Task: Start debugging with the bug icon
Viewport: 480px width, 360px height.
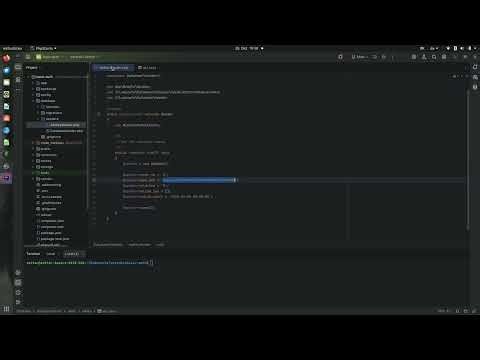Action: click(x=384, y=57)
